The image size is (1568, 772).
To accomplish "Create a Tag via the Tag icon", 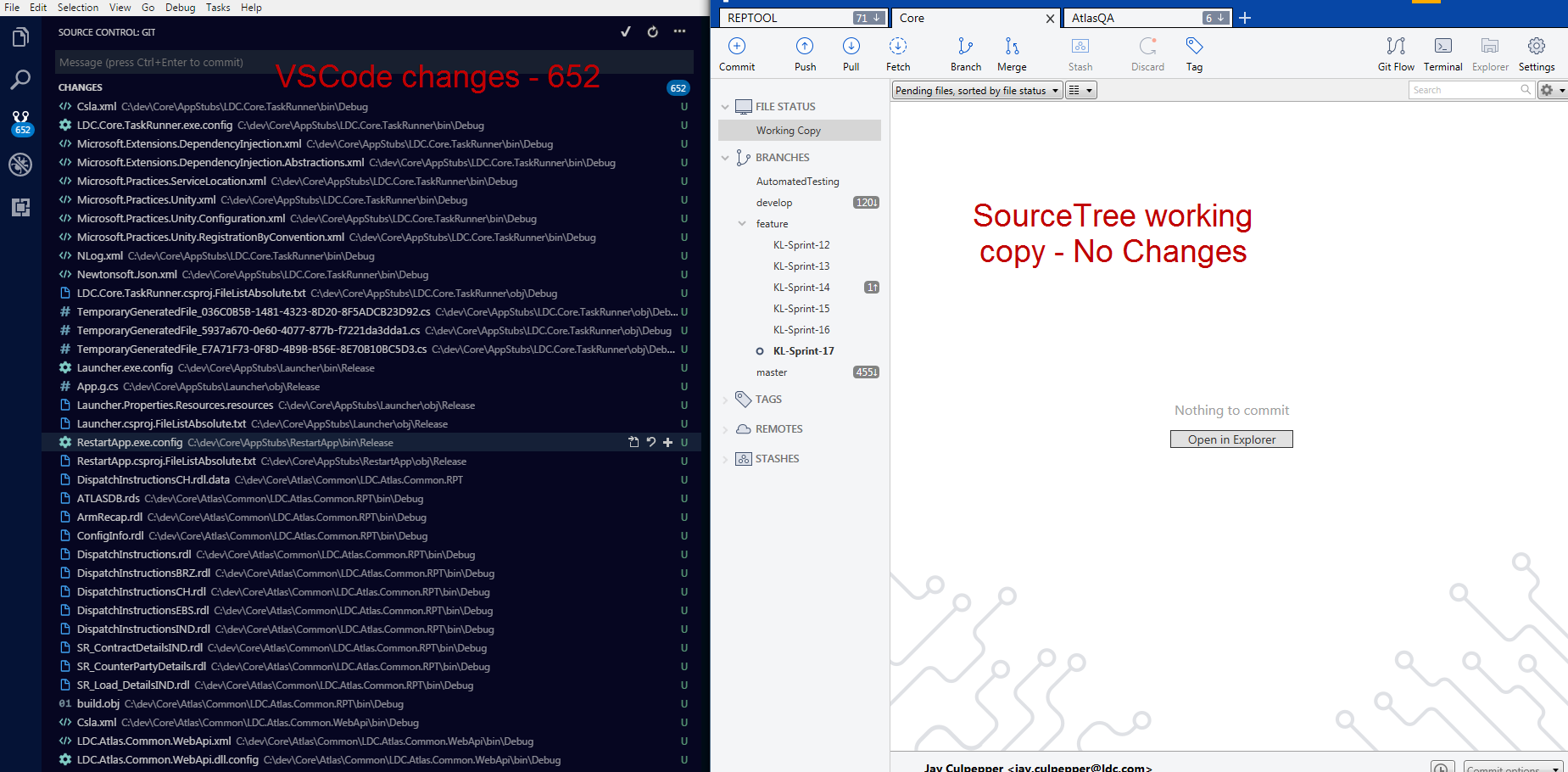I will (1193, 53).
